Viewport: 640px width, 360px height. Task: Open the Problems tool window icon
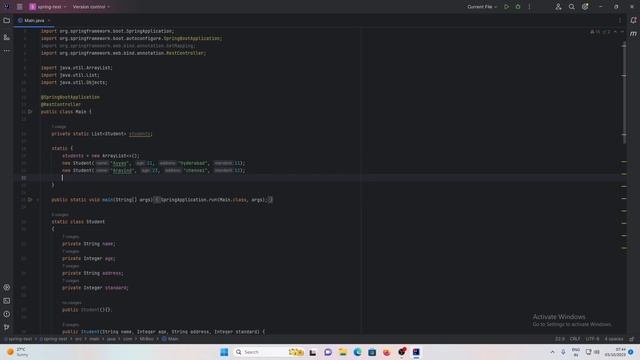click(x=7, y=314)
